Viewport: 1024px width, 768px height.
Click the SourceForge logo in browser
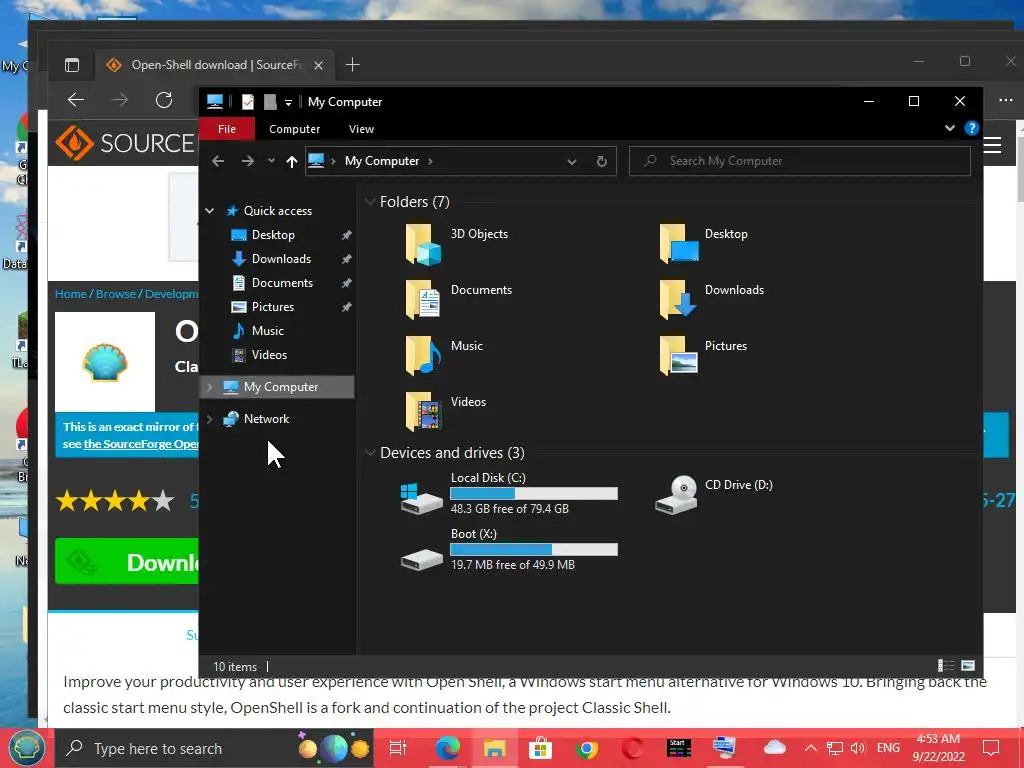tap(125, 143)
